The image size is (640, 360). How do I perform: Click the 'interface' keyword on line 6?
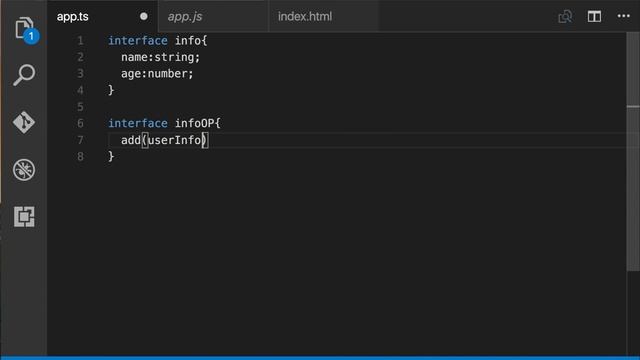138,123
